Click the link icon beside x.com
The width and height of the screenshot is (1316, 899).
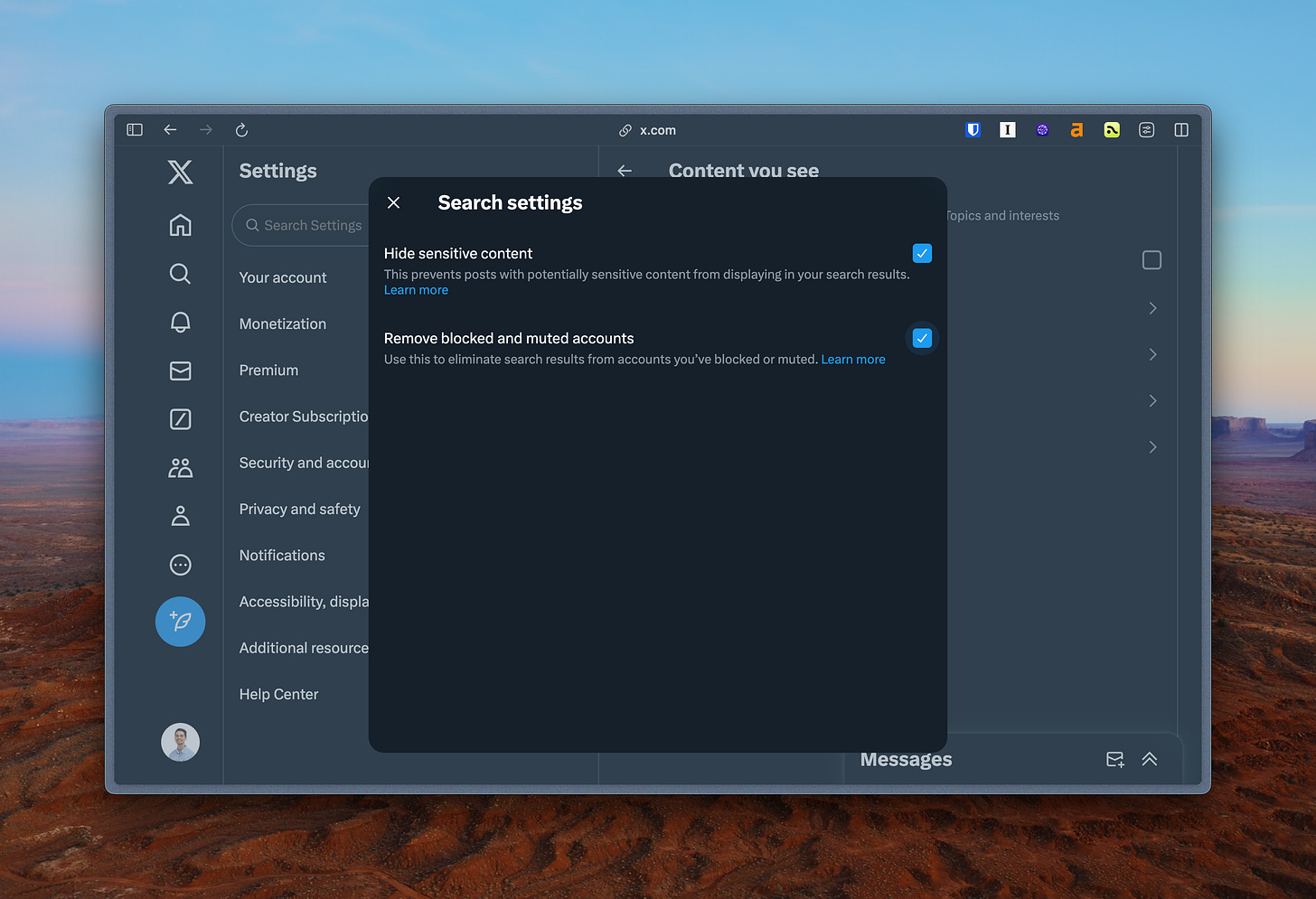(x=625, y=130)
